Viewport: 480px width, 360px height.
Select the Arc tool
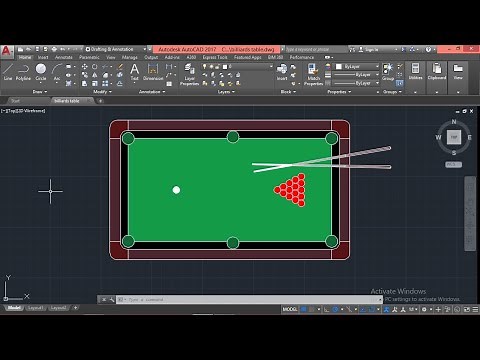tap(57, 72)
